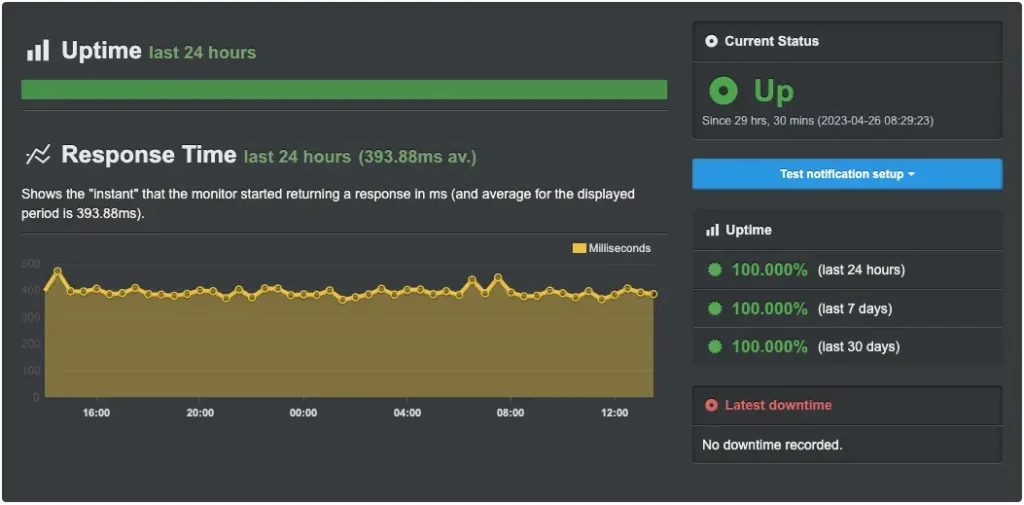Image resolution: width=1024 pixels, height=505 pixels.
Task: Click the Latest downtime heading
Action: coord(777,405)
